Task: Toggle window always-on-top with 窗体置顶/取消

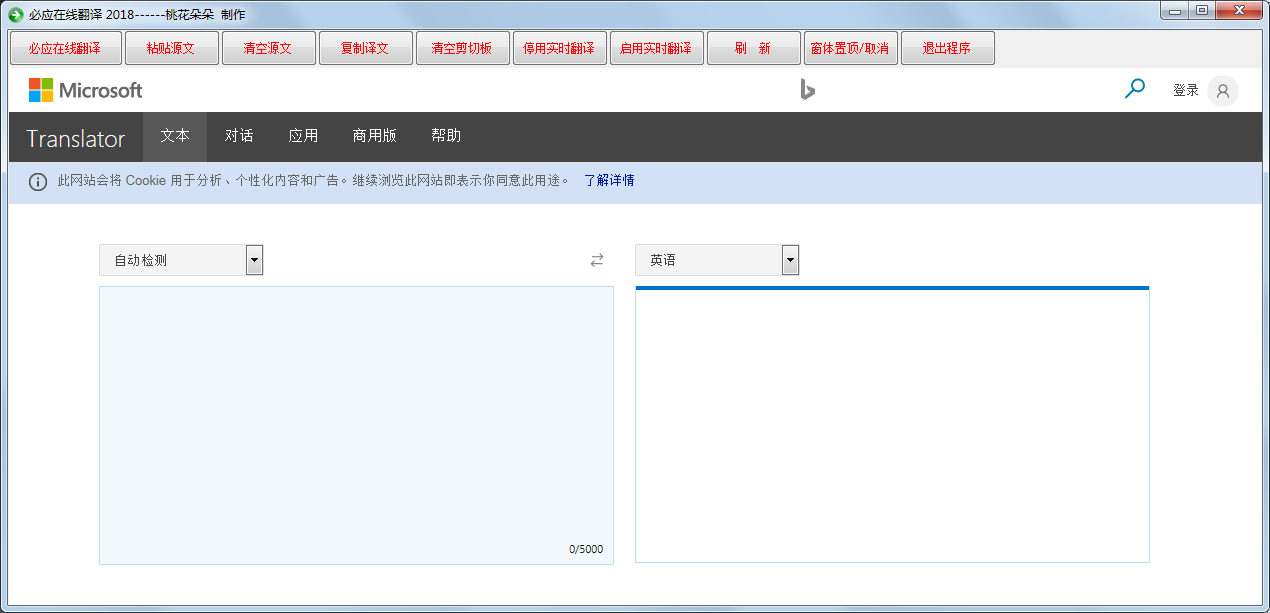Action: point(850,47)
